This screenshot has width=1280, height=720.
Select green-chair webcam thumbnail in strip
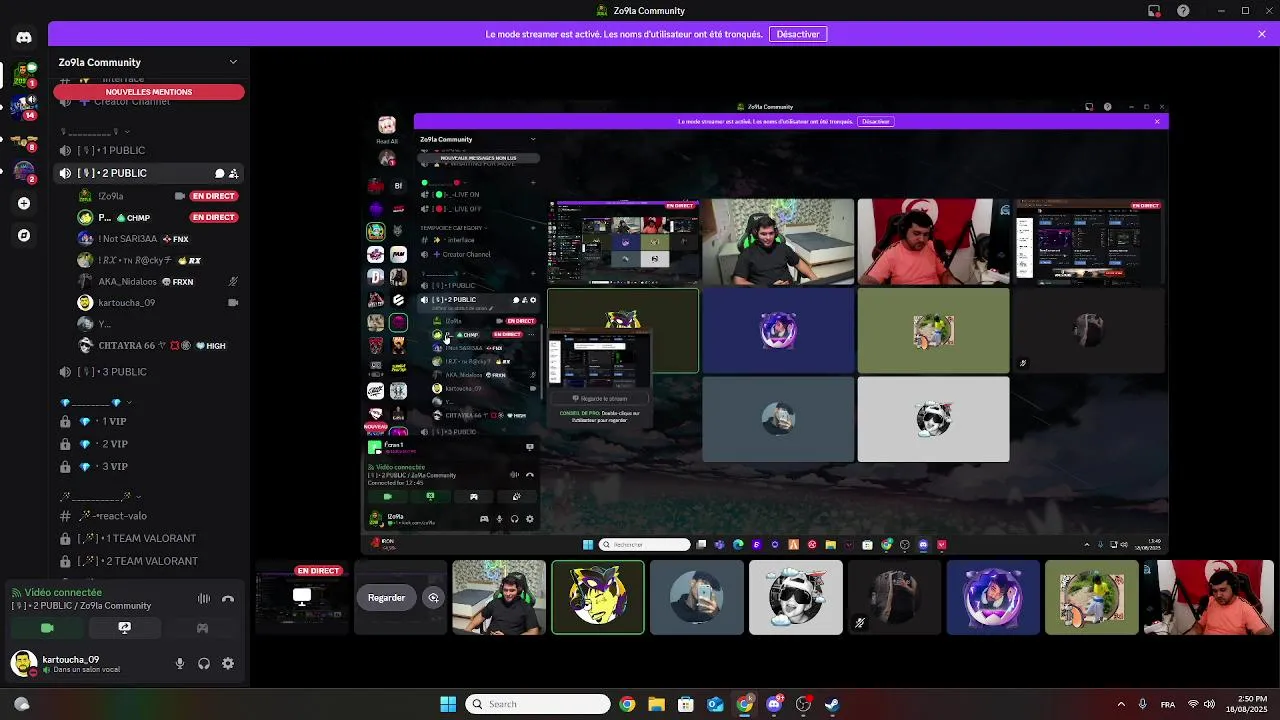point(499,598)
